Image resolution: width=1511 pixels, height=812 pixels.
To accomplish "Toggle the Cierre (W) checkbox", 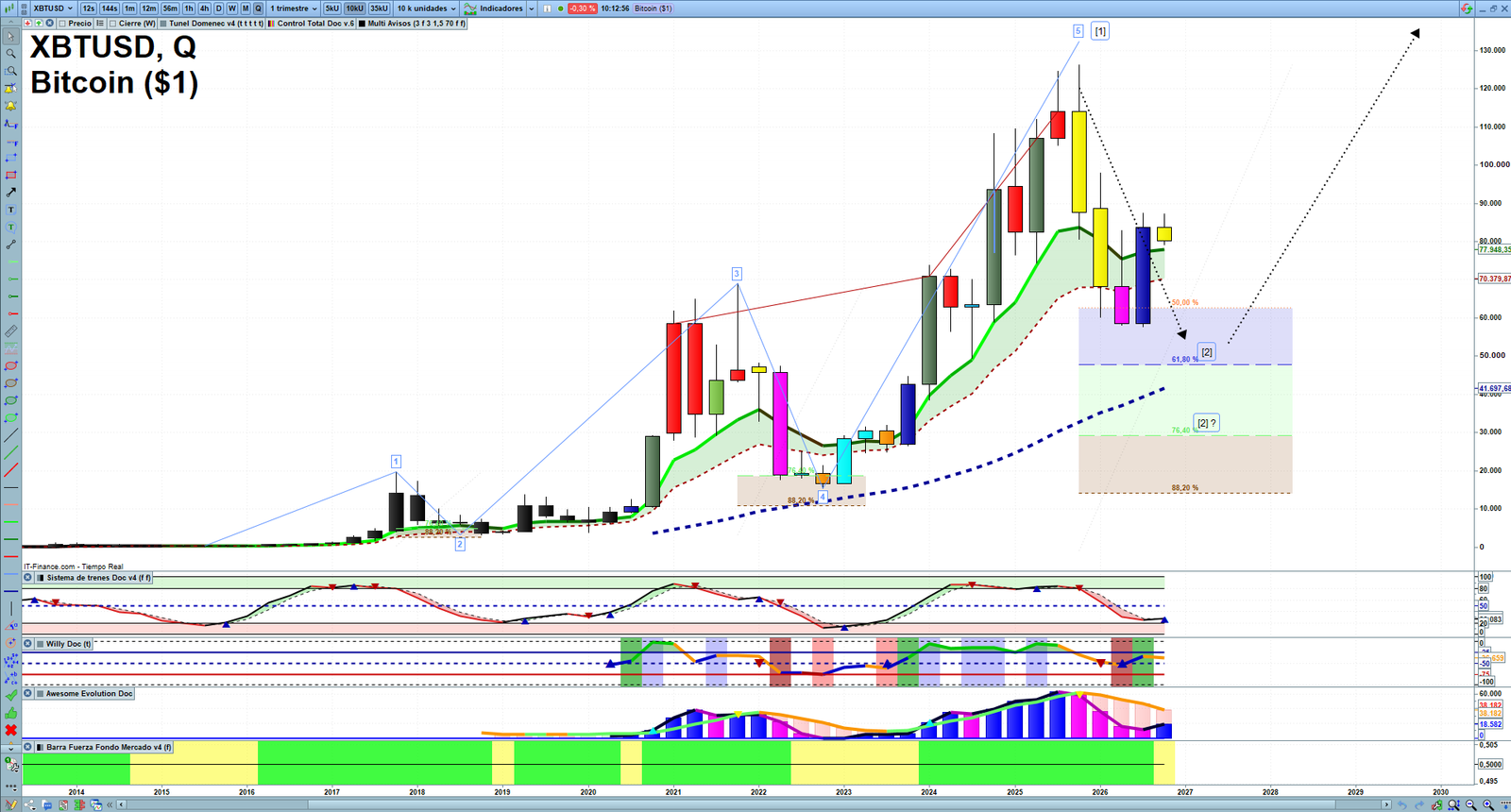I will point(112,24).
